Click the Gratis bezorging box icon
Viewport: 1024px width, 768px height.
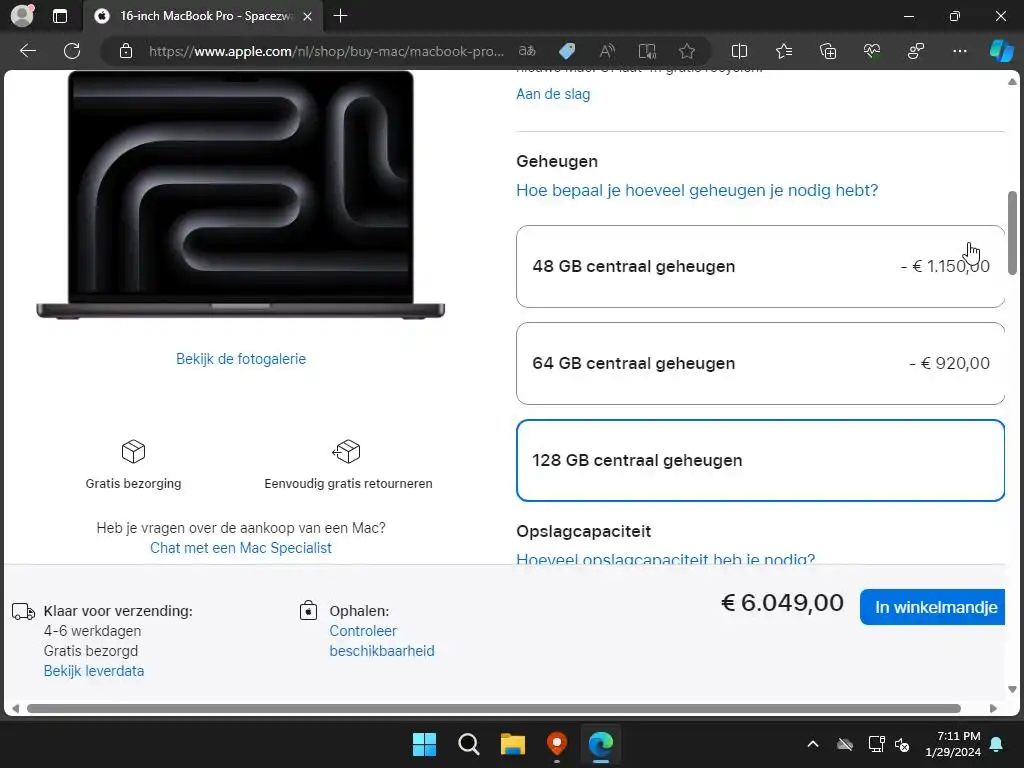coord(133,451)
